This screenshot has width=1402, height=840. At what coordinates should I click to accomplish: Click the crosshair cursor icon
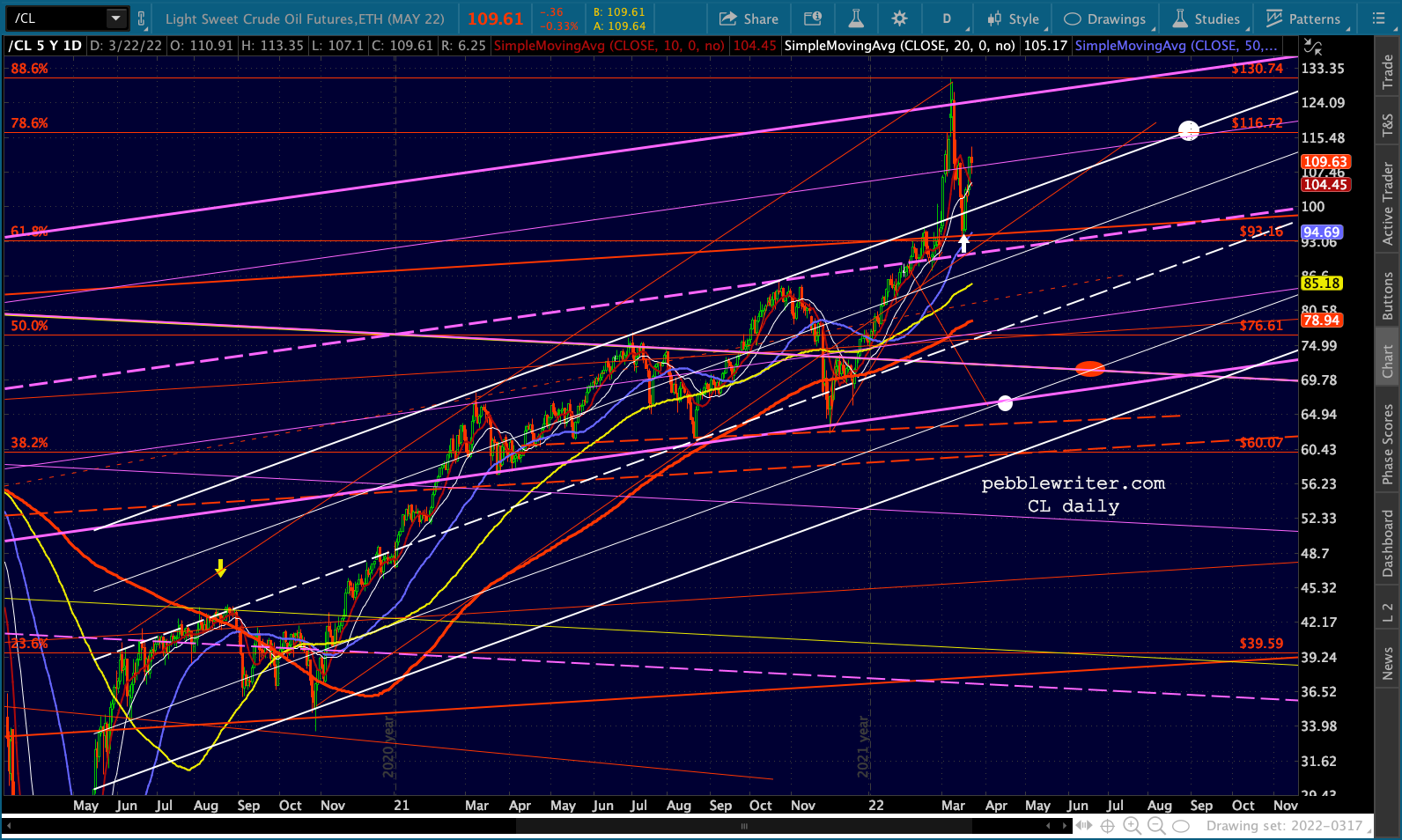[1108, 826]
